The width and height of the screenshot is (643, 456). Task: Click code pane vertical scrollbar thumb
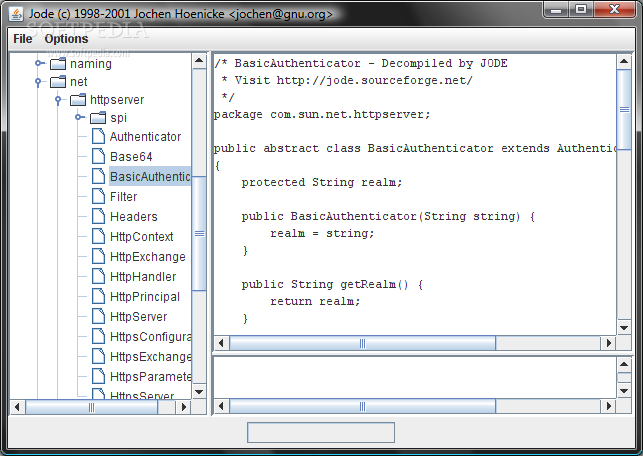(x=624, y=109)
